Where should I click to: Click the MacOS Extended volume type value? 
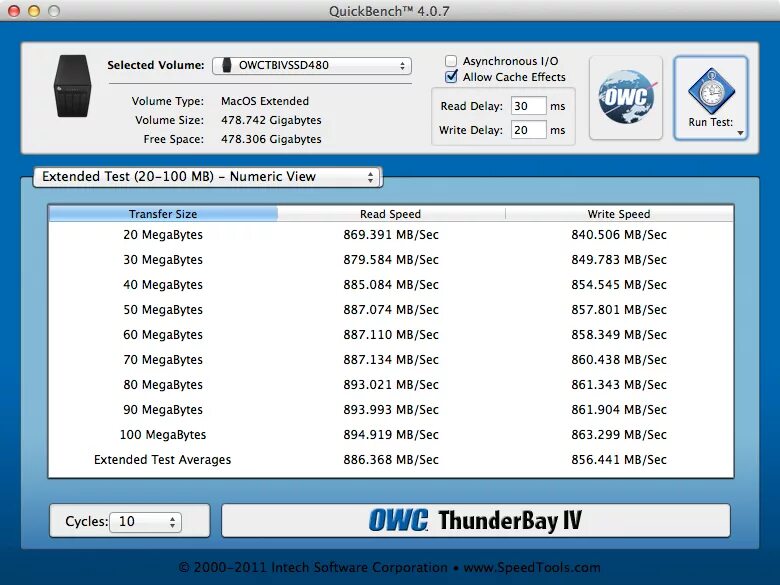pyautogui.click(x=265, y=101)
